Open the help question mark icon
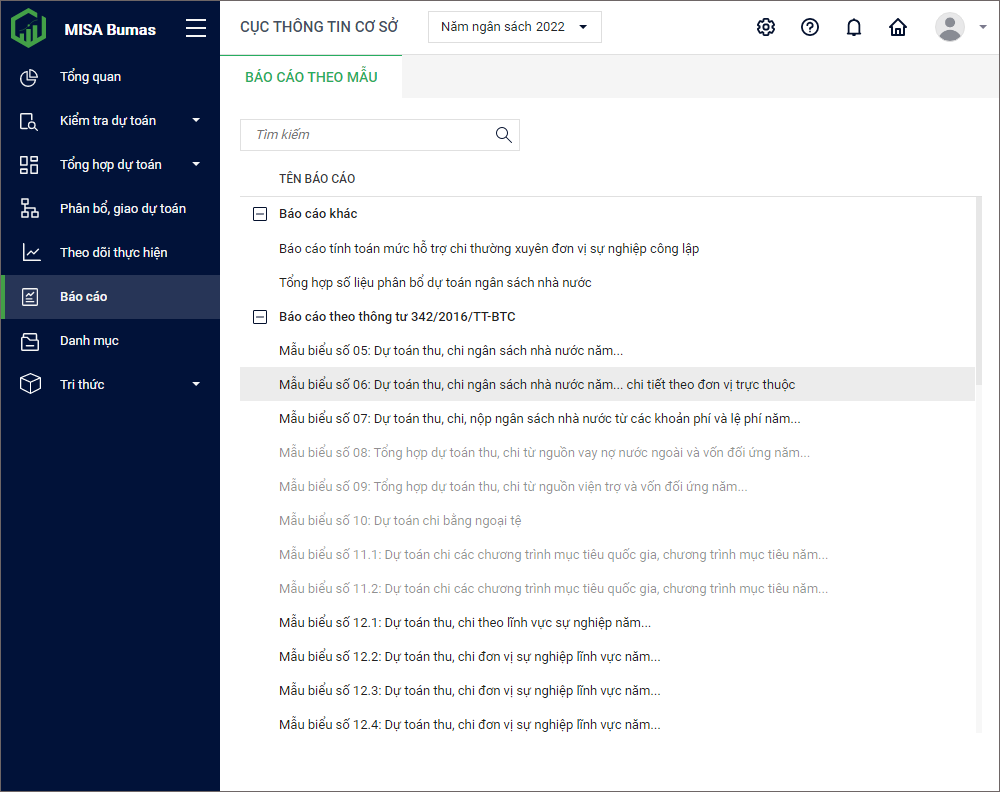 click(x=810, y=27)
